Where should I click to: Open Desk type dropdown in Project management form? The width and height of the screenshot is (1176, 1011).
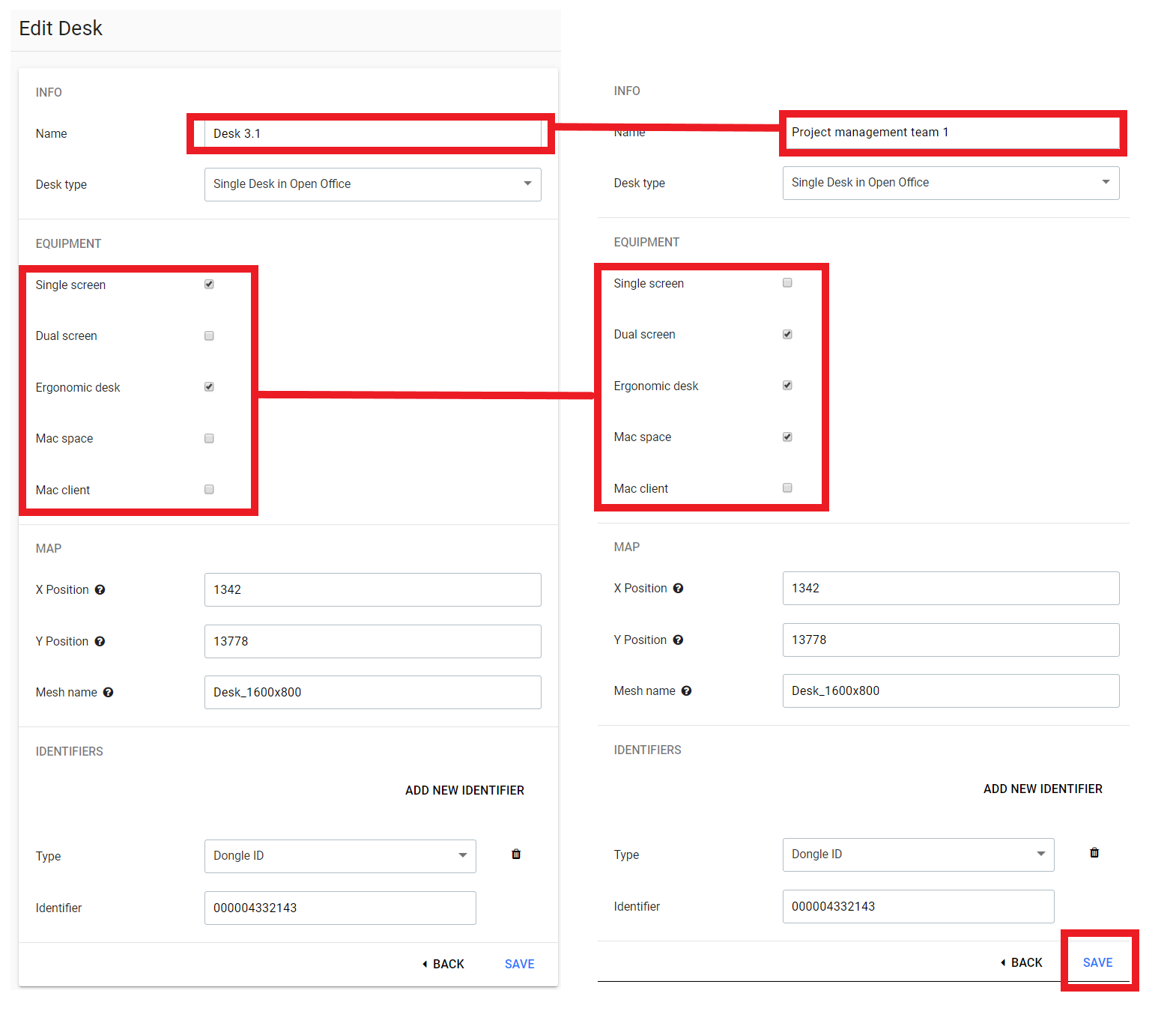[951, 183]
